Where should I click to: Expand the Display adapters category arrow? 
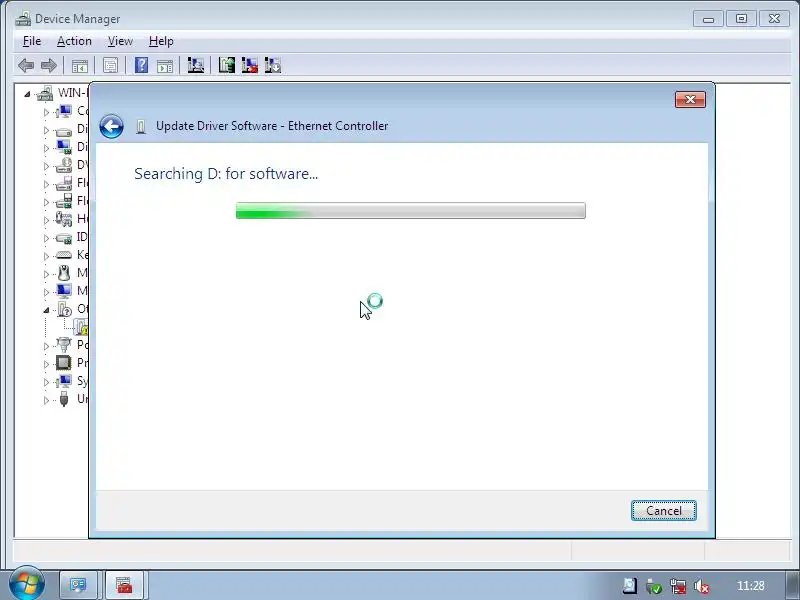(x=46, y=148)
